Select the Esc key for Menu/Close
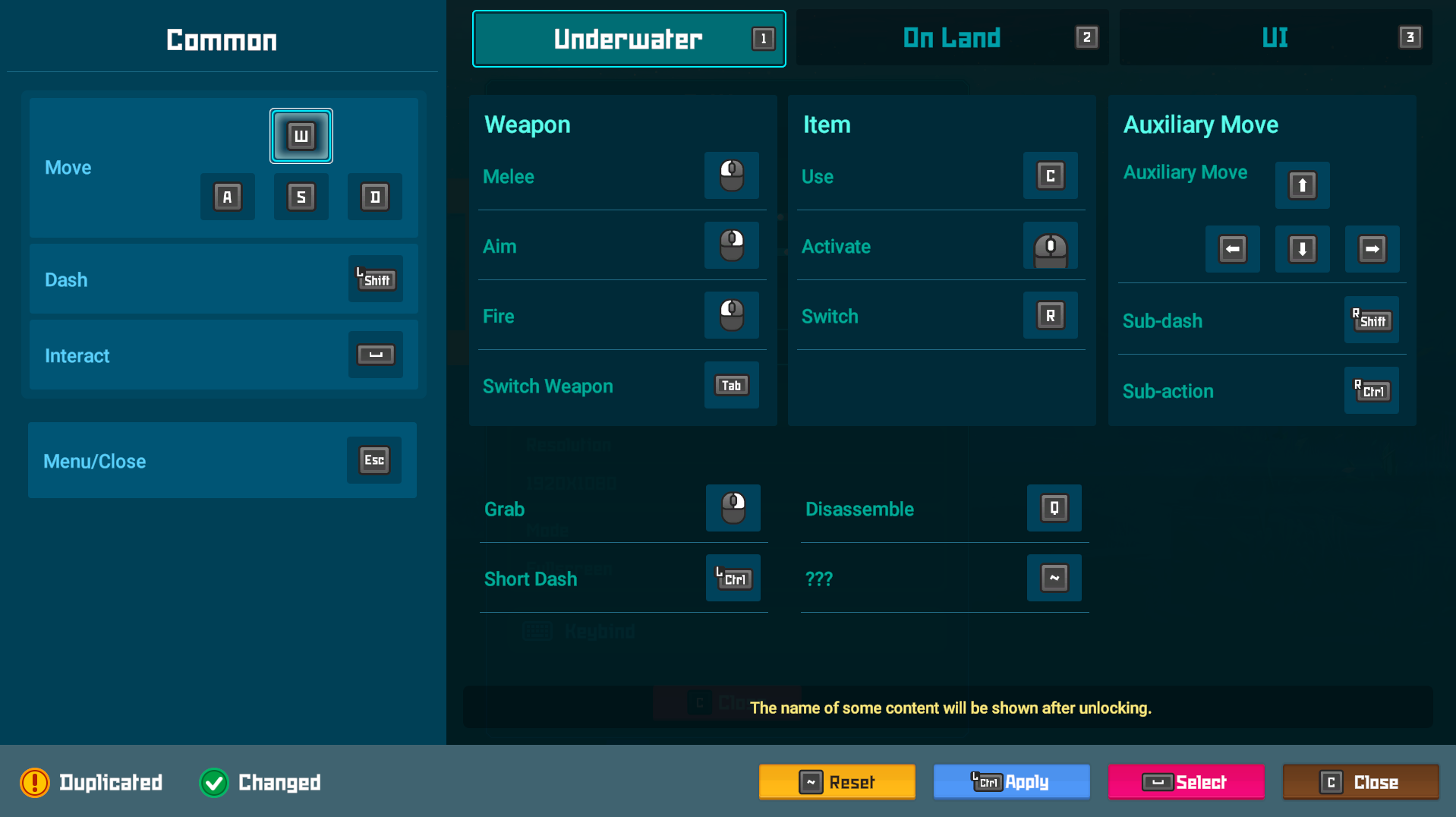The width and height of the screenshot is (1456, 817). click(374, 460)
